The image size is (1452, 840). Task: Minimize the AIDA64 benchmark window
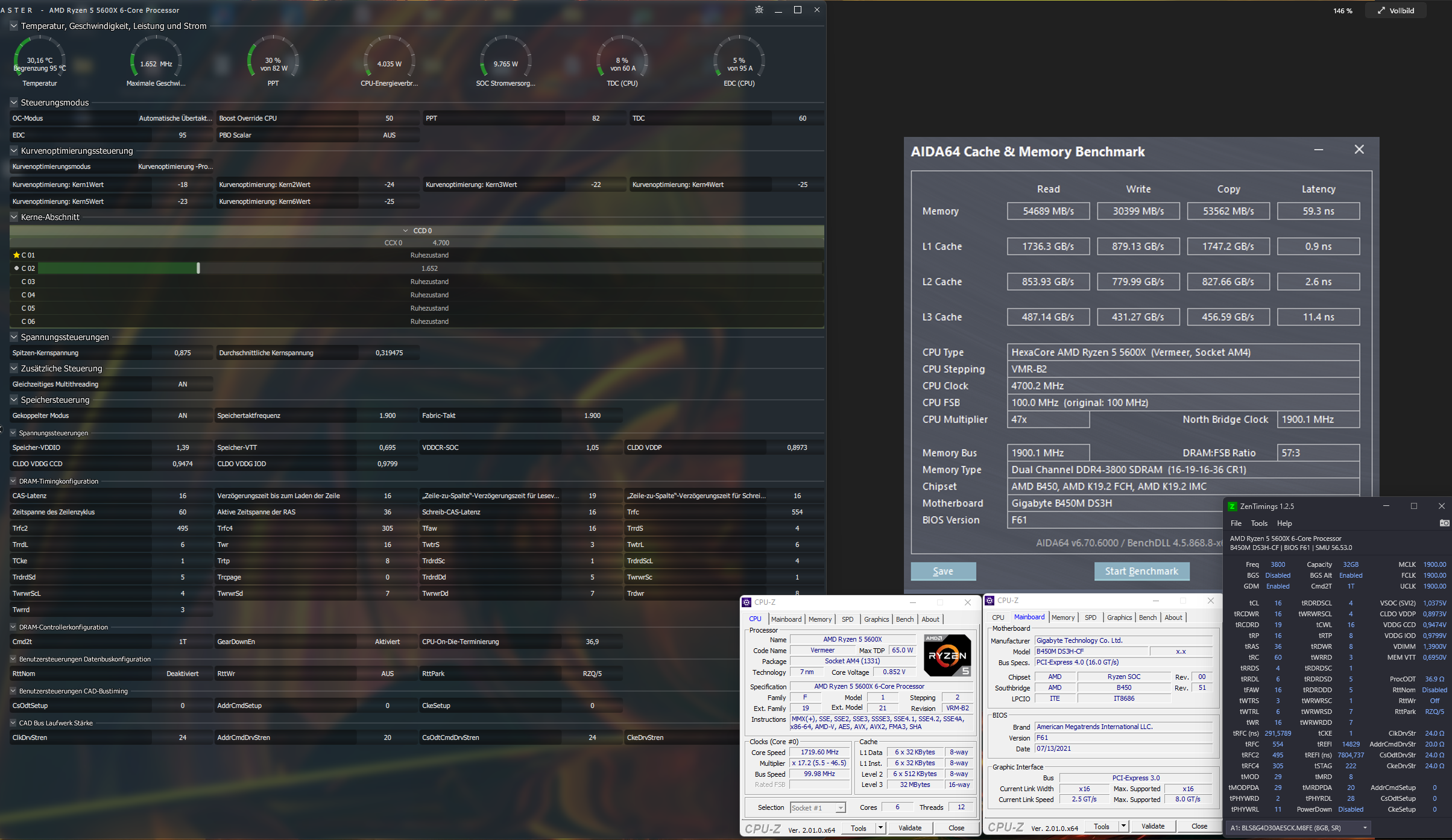[1319, 150]
